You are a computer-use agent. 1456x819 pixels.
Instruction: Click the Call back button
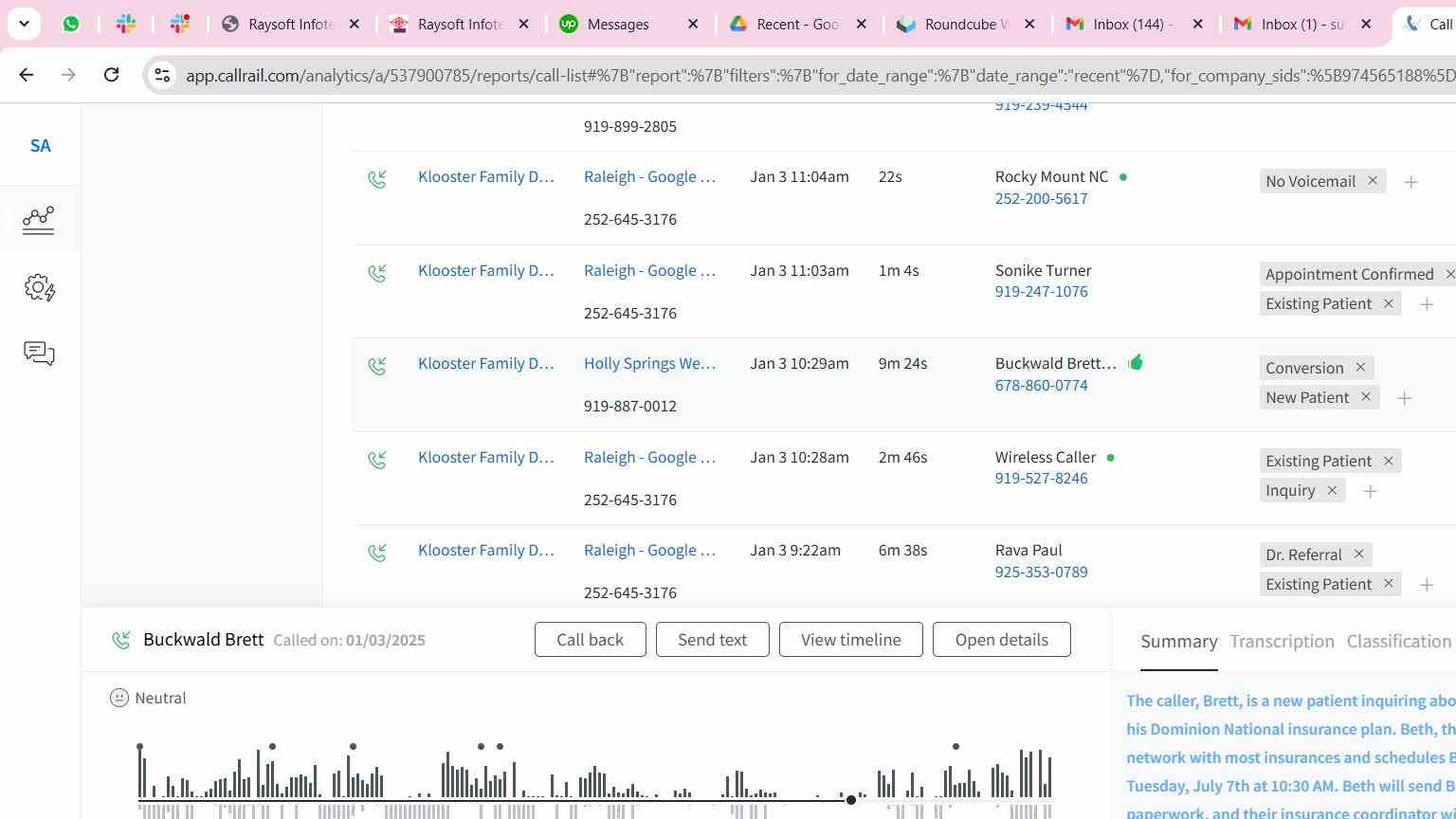pos(590,640)
